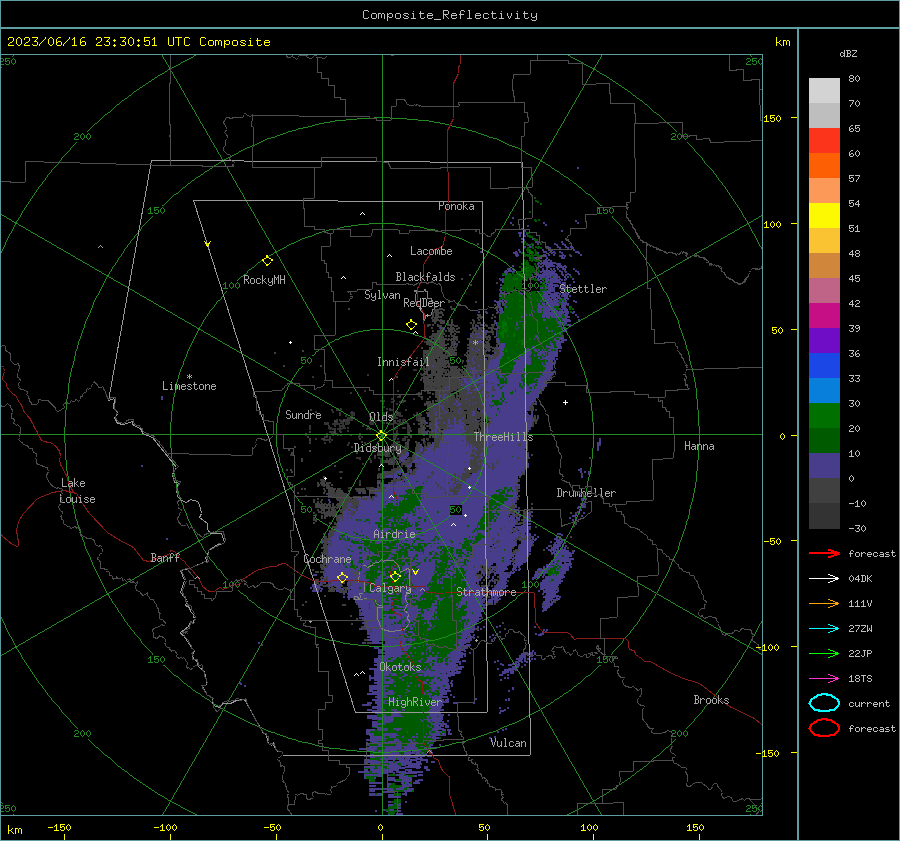
Task: Choose the slate purple 10 dBZ swatch
Action: [x=824, y=466]
